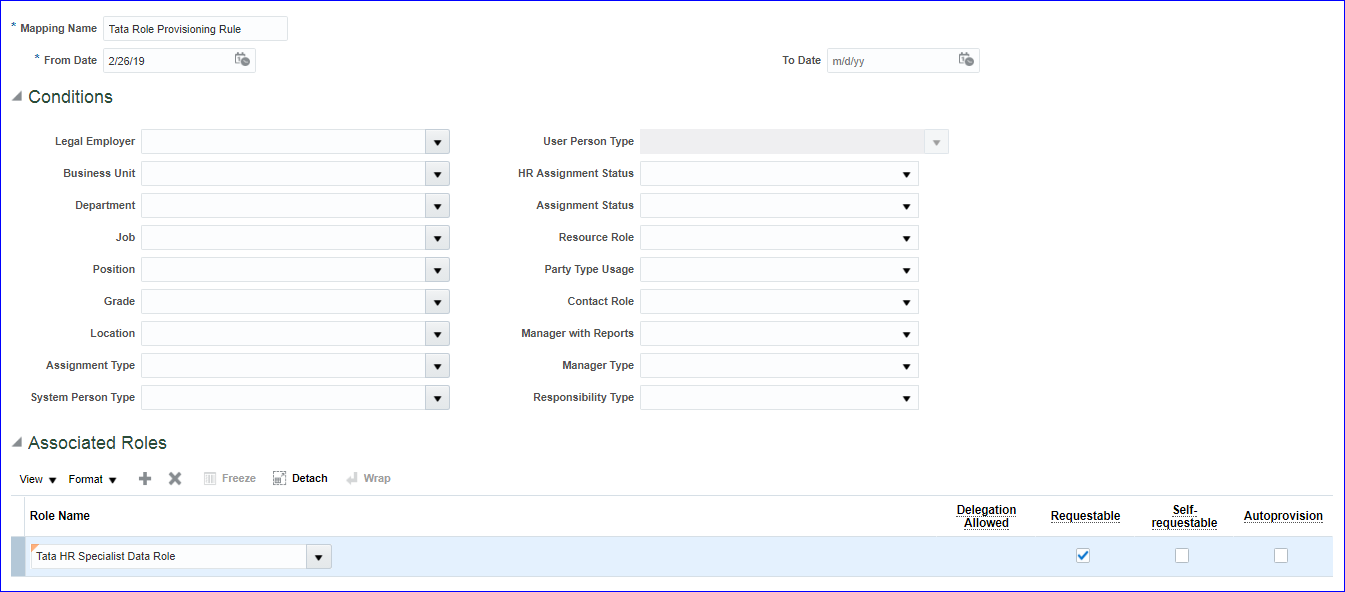This screenshot has width=1345, height=592.
Task: Expand the Legal Employer dropdown
Action: 437,142
